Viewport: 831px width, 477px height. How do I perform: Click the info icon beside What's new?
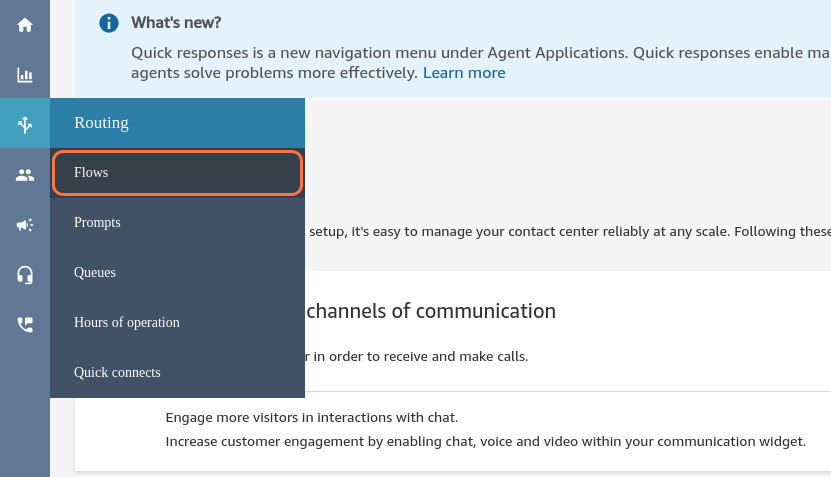pos(109,23)
